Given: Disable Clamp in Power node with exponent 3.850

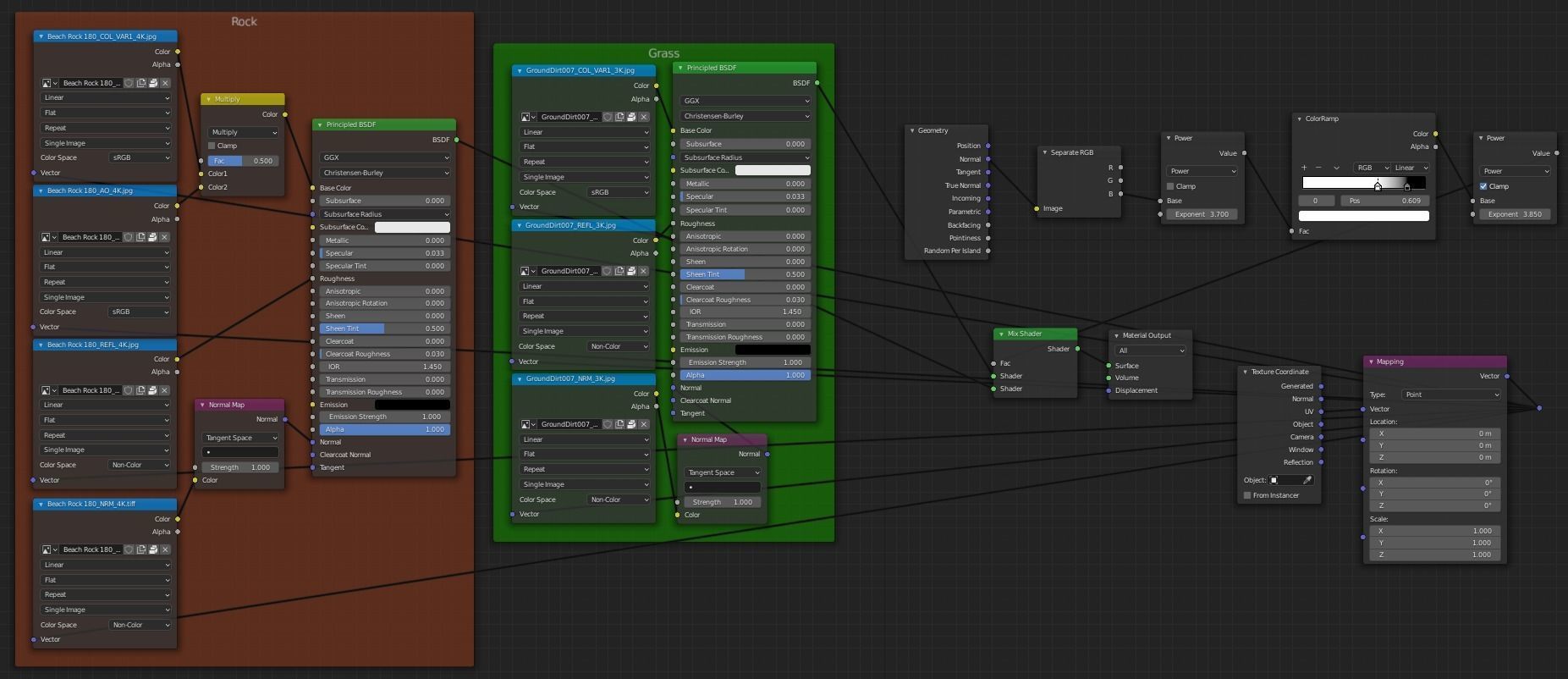Looking at the screenshot, I should [x=1483, y=186].
